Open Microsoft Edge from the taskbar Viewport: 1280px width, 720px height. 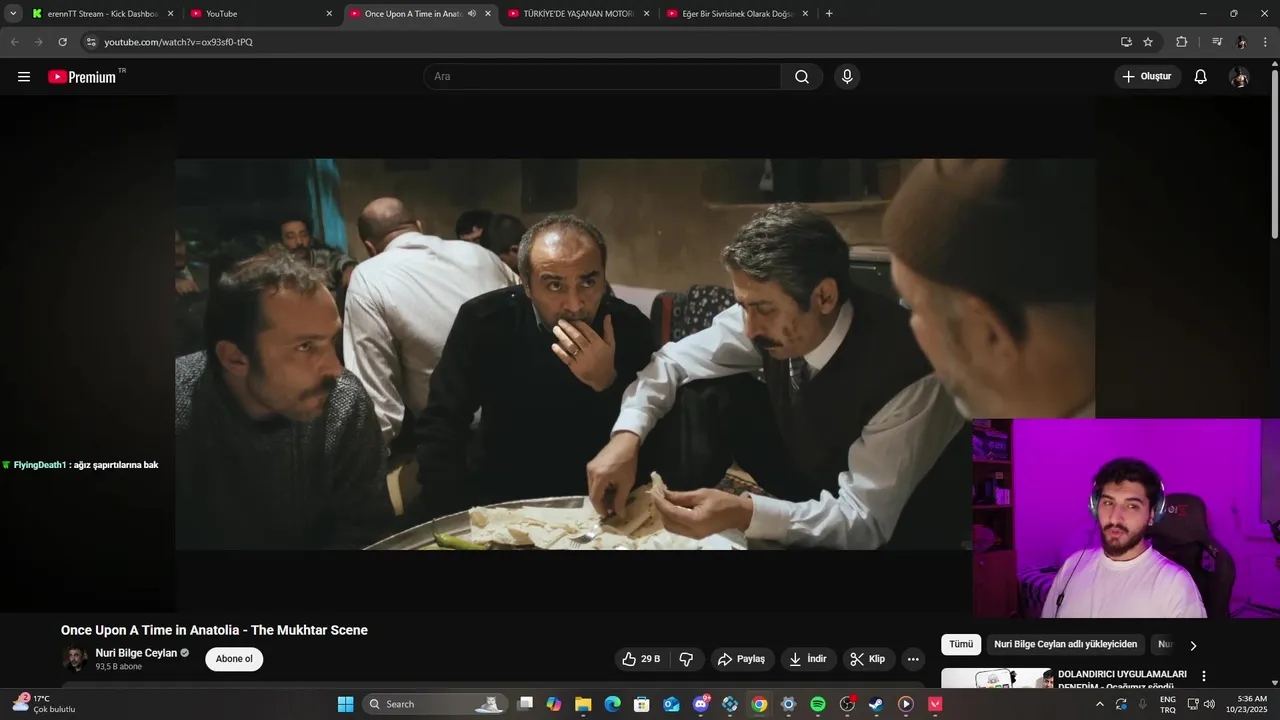(x=613, y=704)
